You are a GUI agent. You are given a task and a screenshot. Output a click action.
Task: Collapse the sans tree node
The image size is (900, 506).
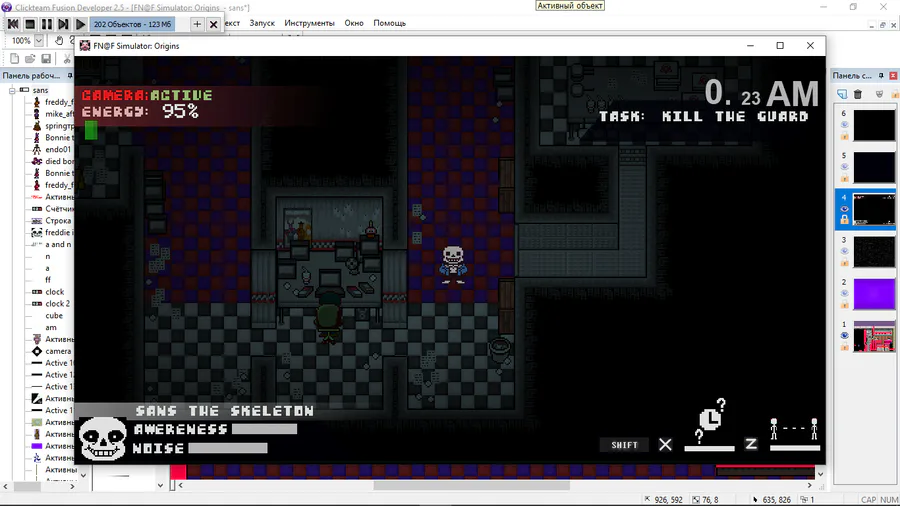pos(11,90)
